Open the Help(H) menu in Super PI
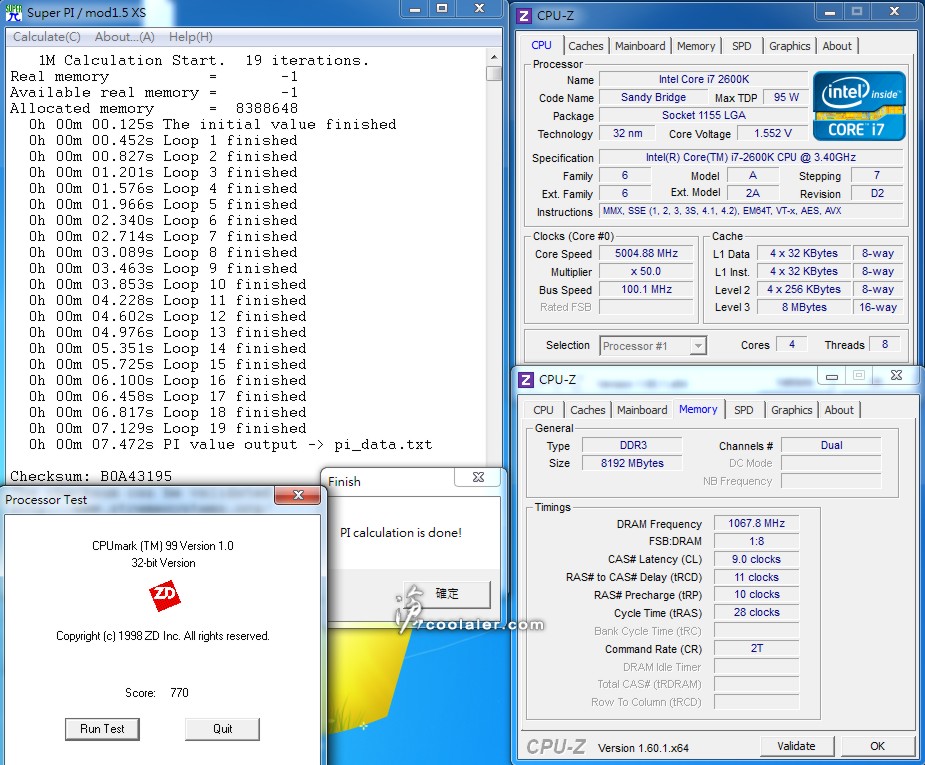Screen dimensions: 925x765 [x=191, y=37]
